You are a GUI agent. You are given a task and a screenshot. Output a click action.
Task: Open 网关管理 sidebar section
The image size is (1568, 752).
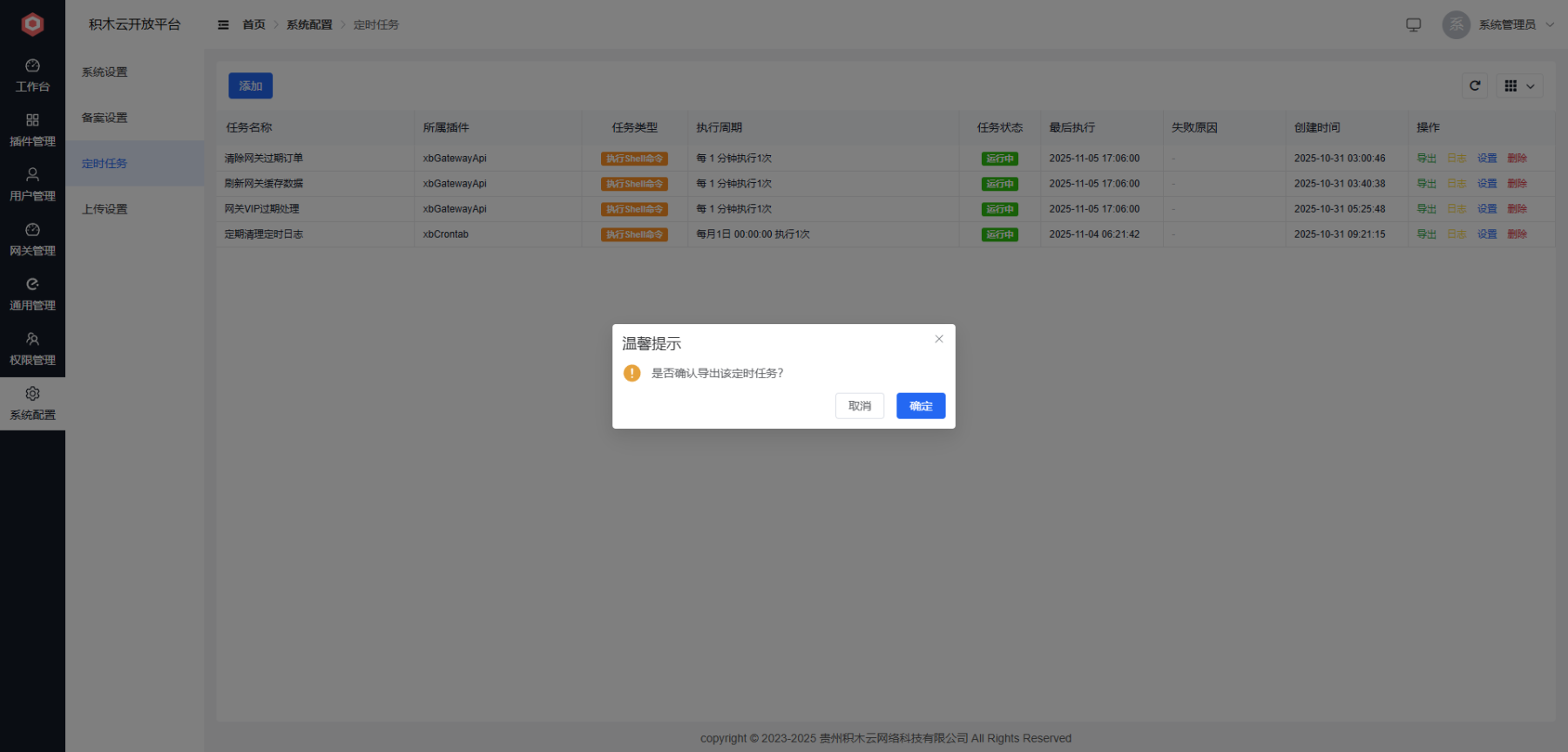[x=32, y=240]
